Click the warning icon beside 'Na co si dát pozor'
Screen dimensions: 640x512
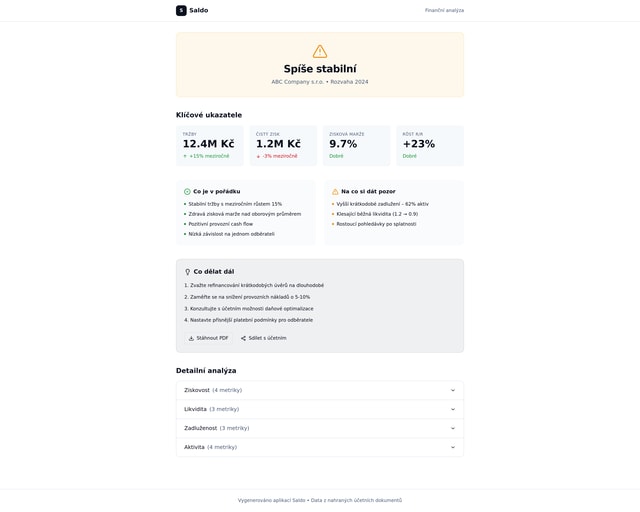(335, 191)
